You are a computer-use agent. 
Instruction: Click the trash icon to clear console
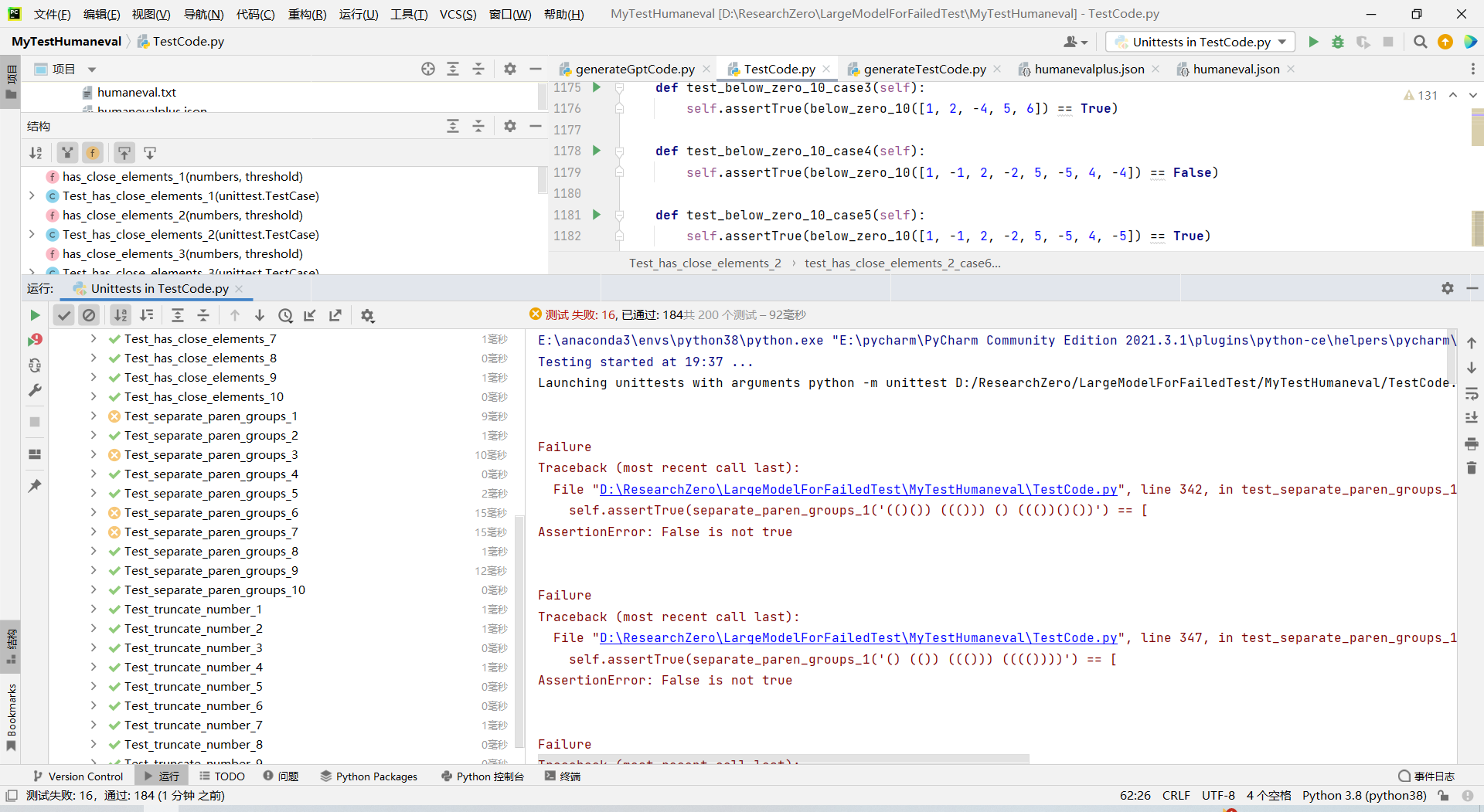point(1472,468)
